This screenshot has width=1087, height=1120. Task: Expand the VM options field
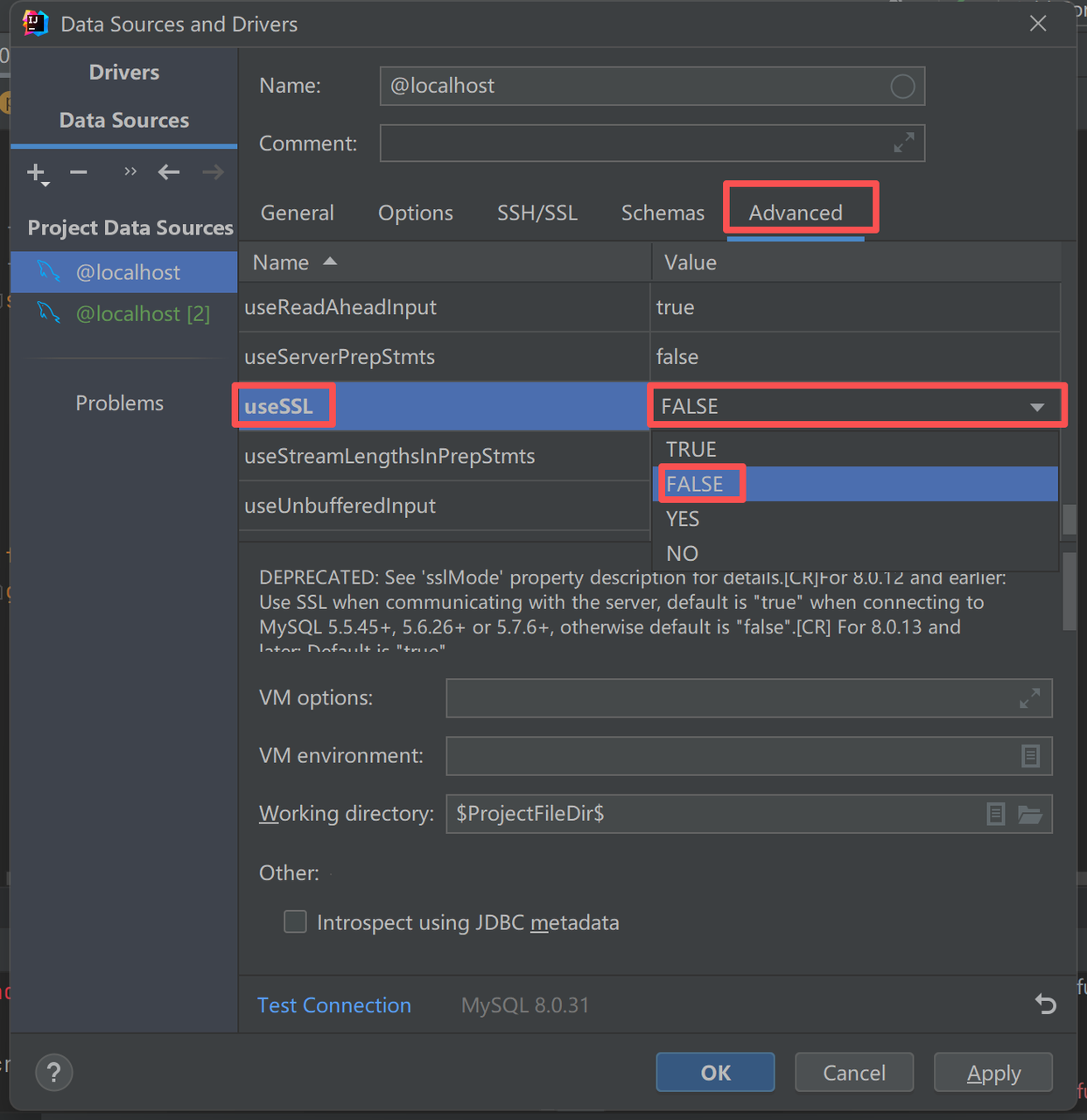point(1030,698)
